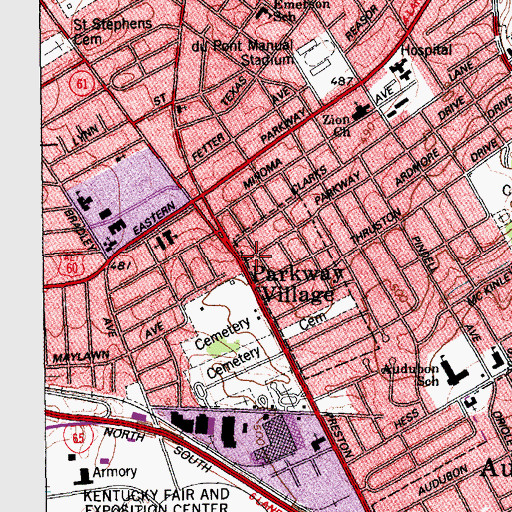This screenshot has width=512, height=512.
Task: Click the Zion Church building symbol
Action: coord(361,112)
